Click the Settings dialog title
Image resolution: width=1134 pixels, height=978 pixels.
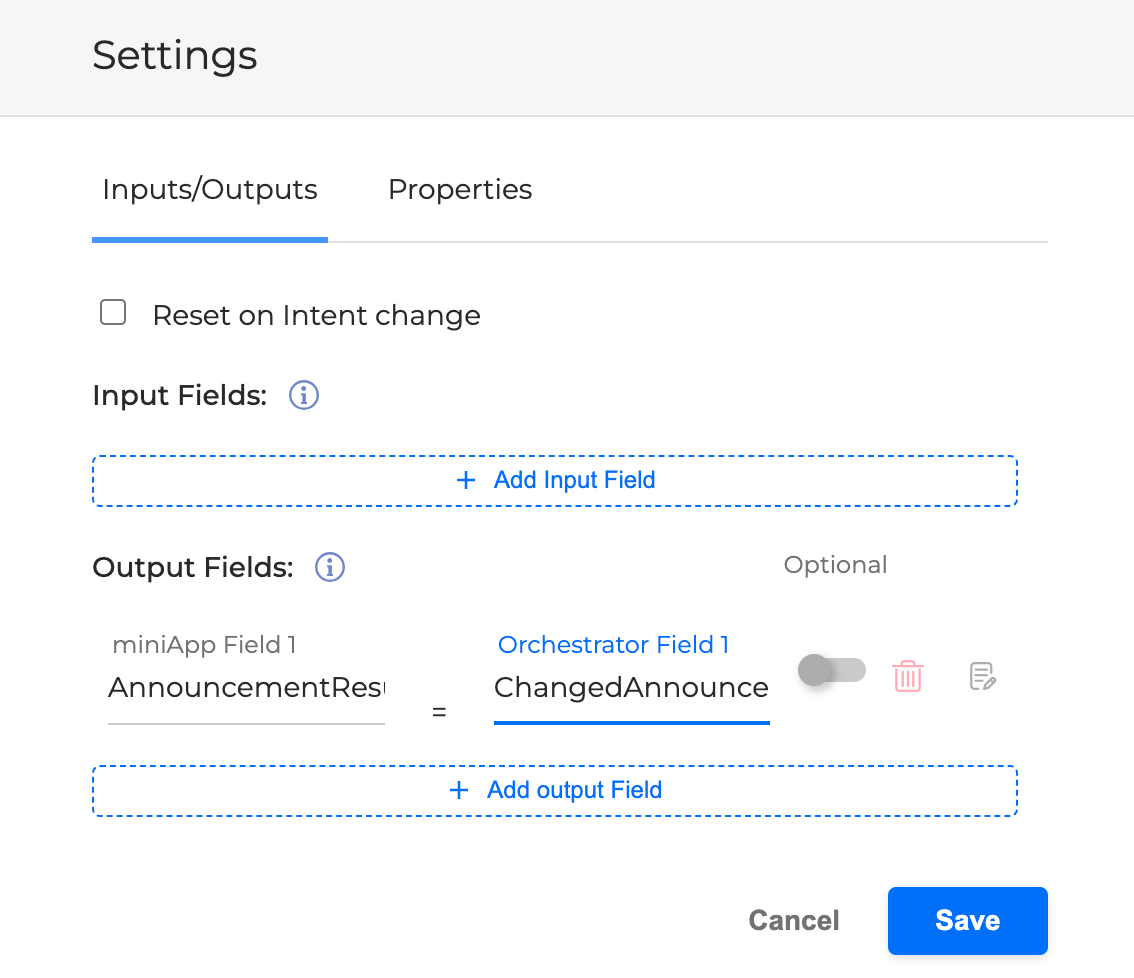click(175, 55)
